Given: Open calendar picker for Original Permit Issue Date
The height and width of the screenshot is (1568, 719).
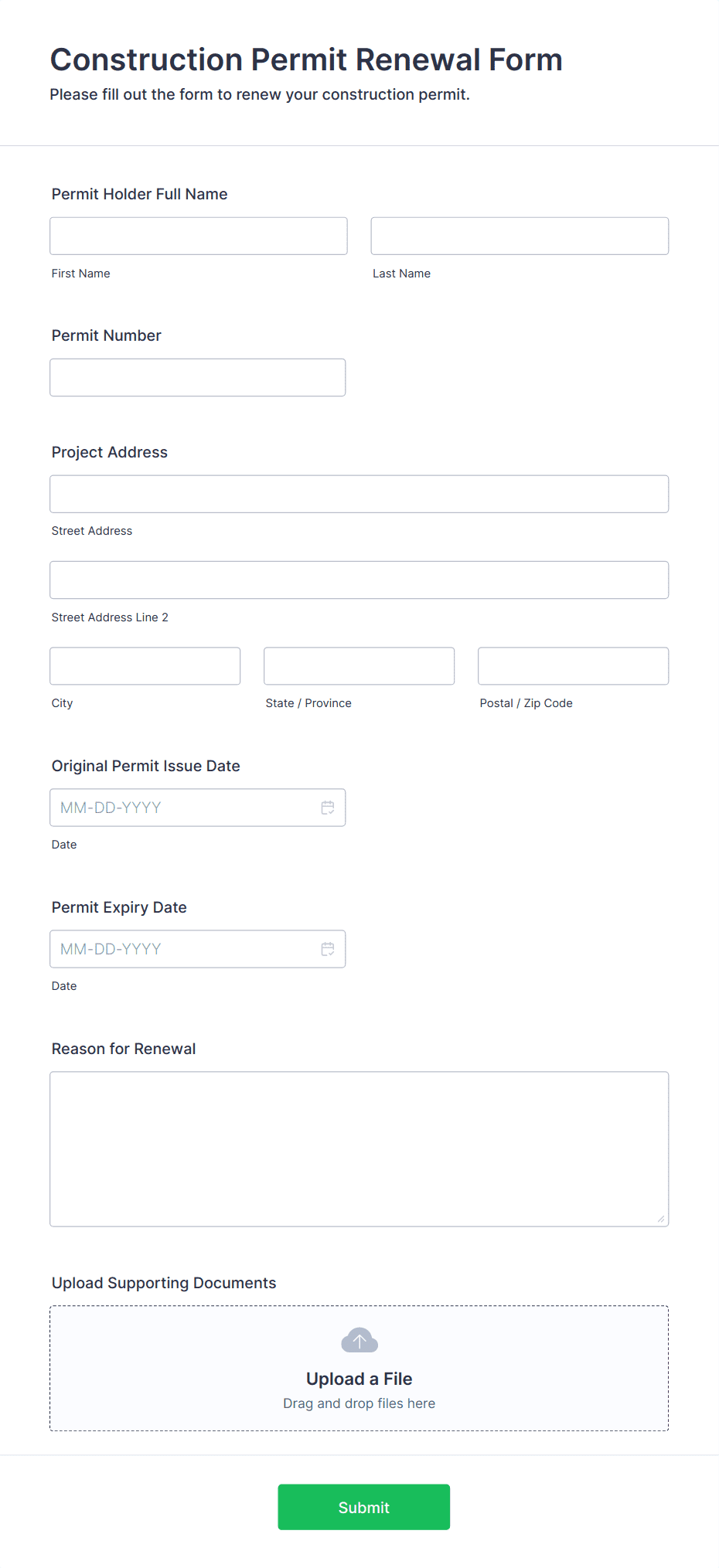Looking at the screenshot, I should tap(328, 808).
